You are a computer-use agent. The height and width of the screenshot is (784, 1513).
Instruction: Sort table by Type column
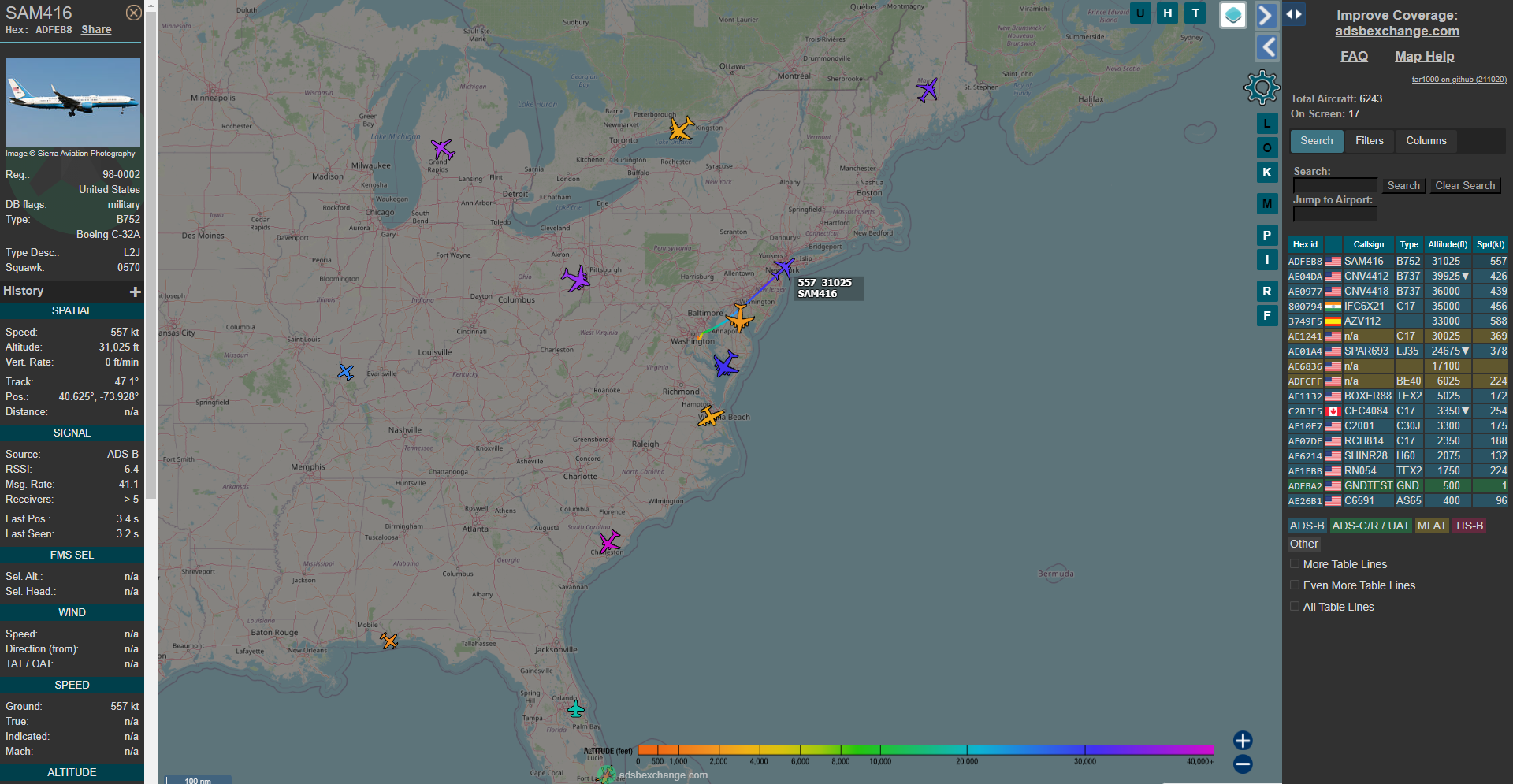(1409, 244)
